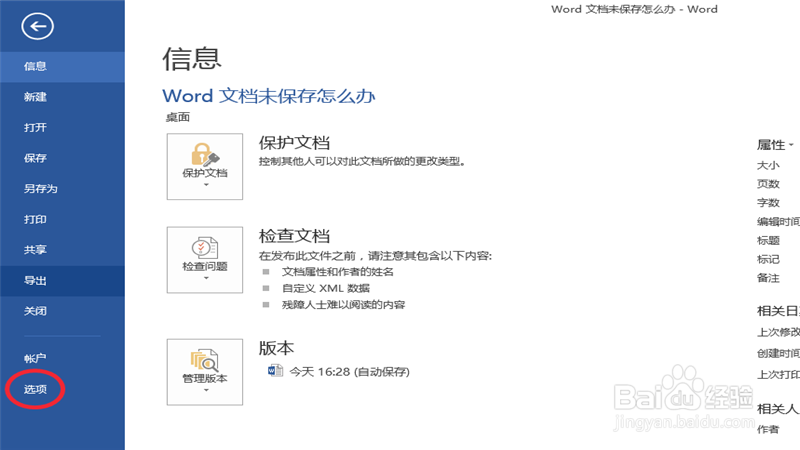Click the 标题 property label

(x=768, y=240)
